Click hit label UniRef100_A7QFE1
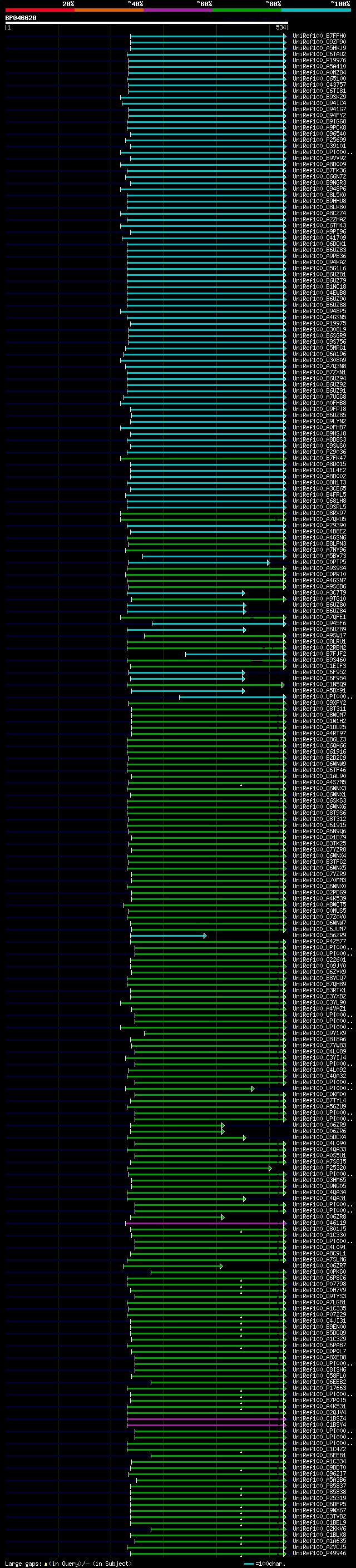The image size is (356, 1568). click(319, 617)
